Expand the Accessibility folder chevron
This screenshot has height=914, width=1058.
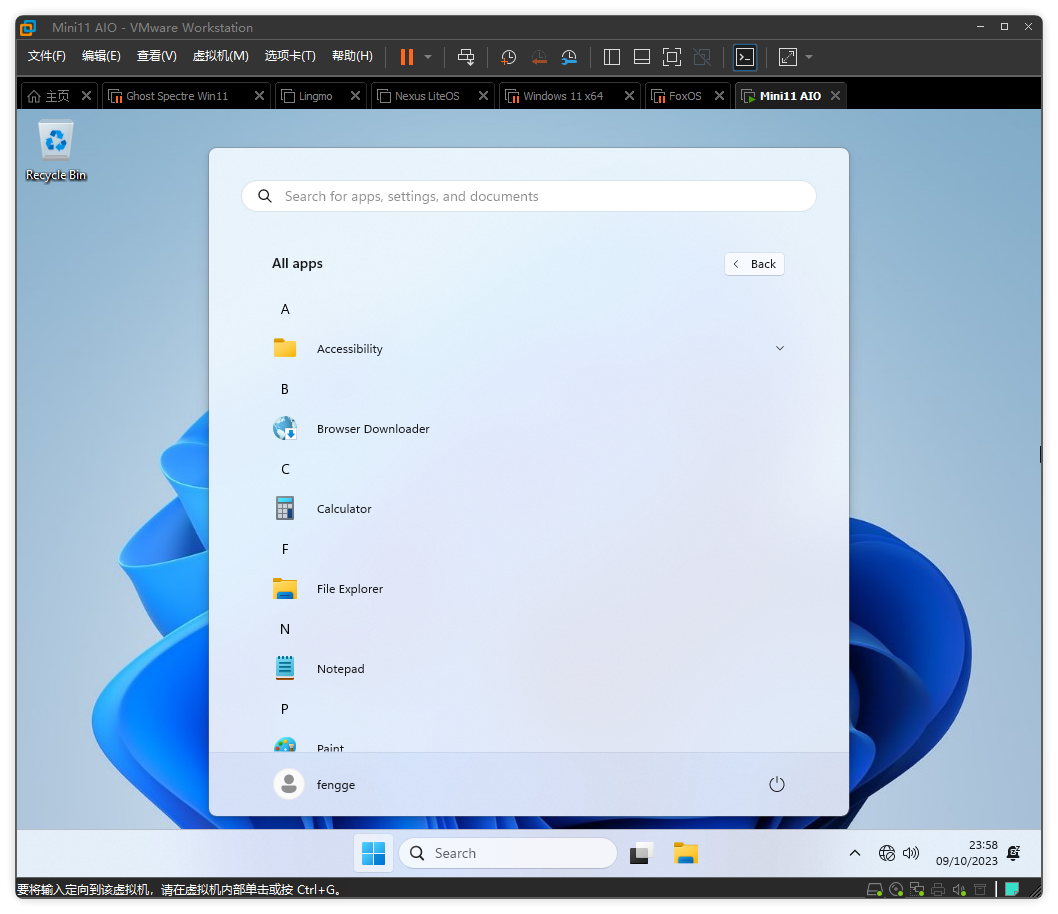tap(779, 349)
